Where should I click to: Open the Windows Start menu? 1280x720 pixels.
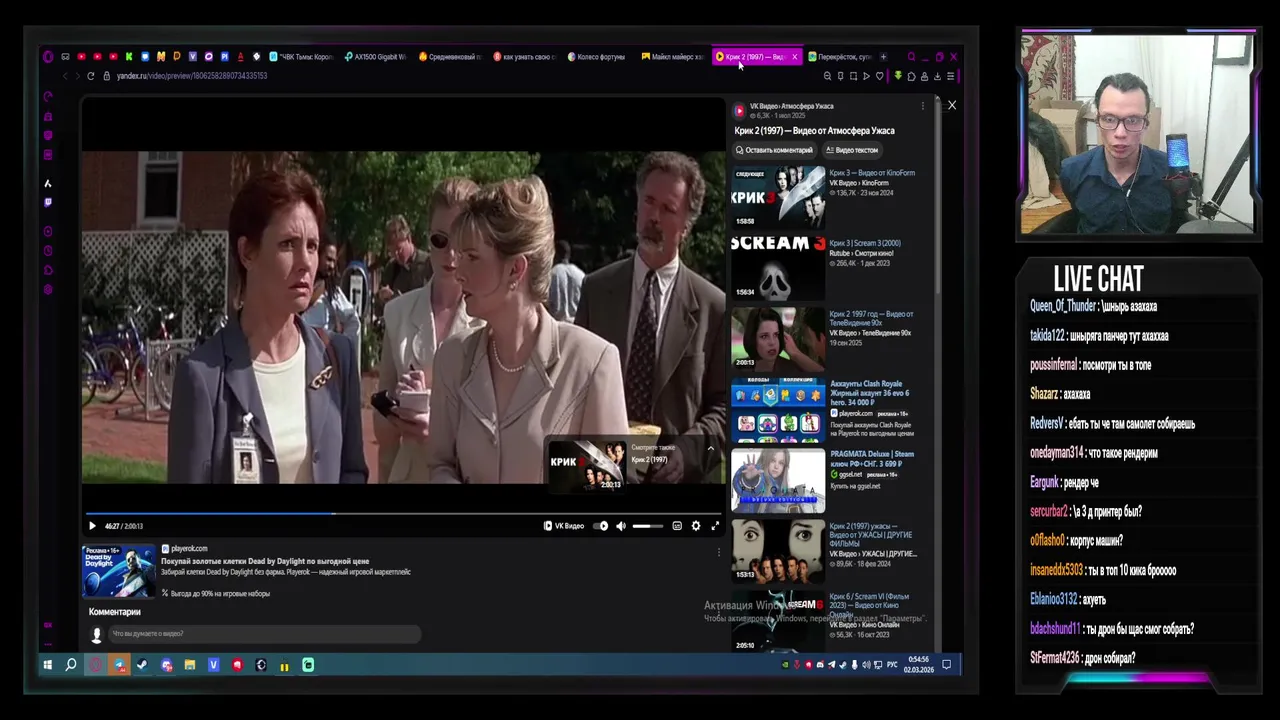[47, 665]
